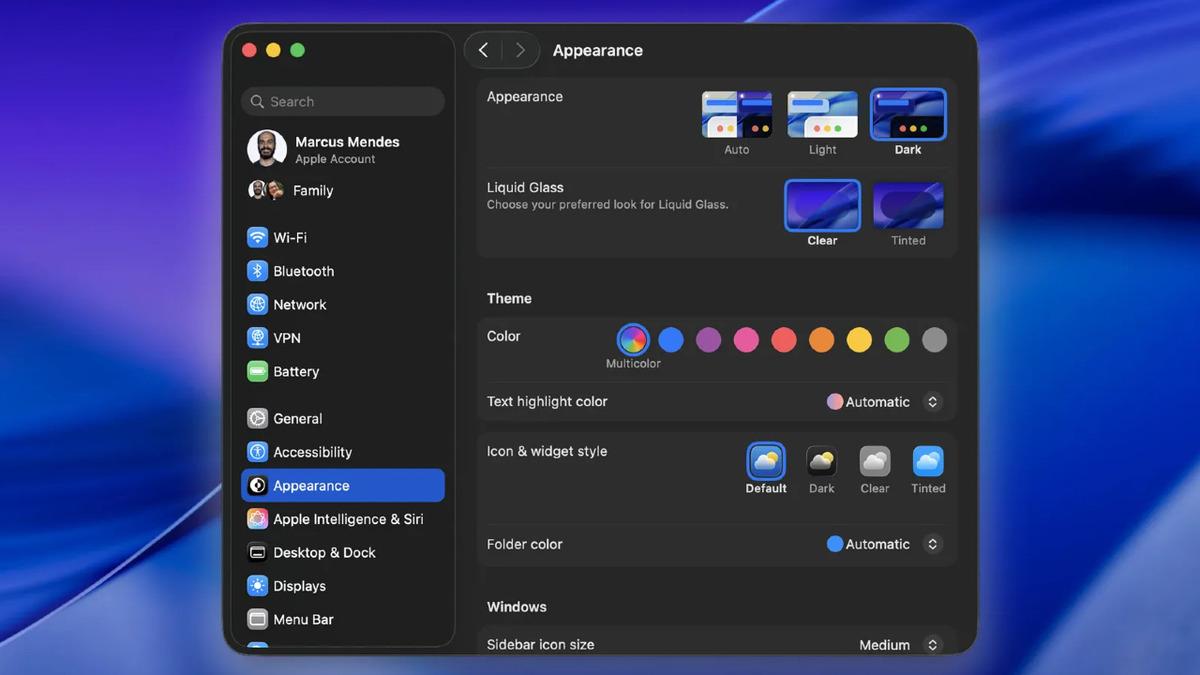Open the VPN settings icon

click(x=258, y=338)
